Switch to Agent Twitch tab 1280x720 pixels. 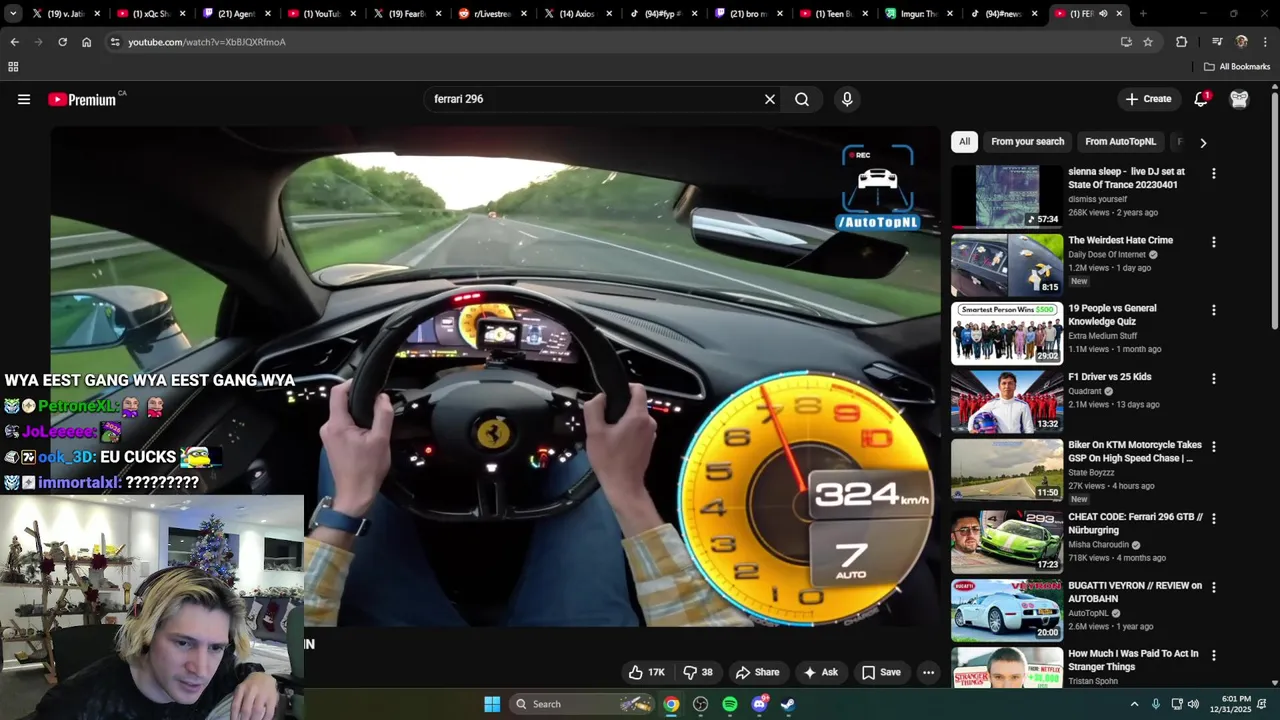(235, 14)
